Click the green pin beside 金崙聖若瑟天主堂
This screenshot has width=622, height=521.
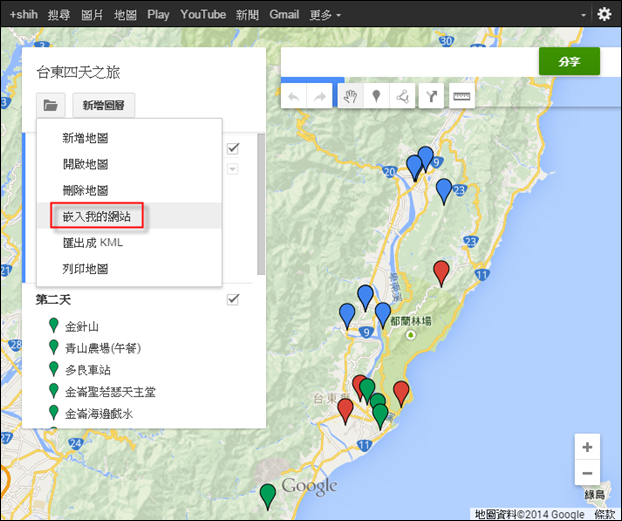pos(54,390)
